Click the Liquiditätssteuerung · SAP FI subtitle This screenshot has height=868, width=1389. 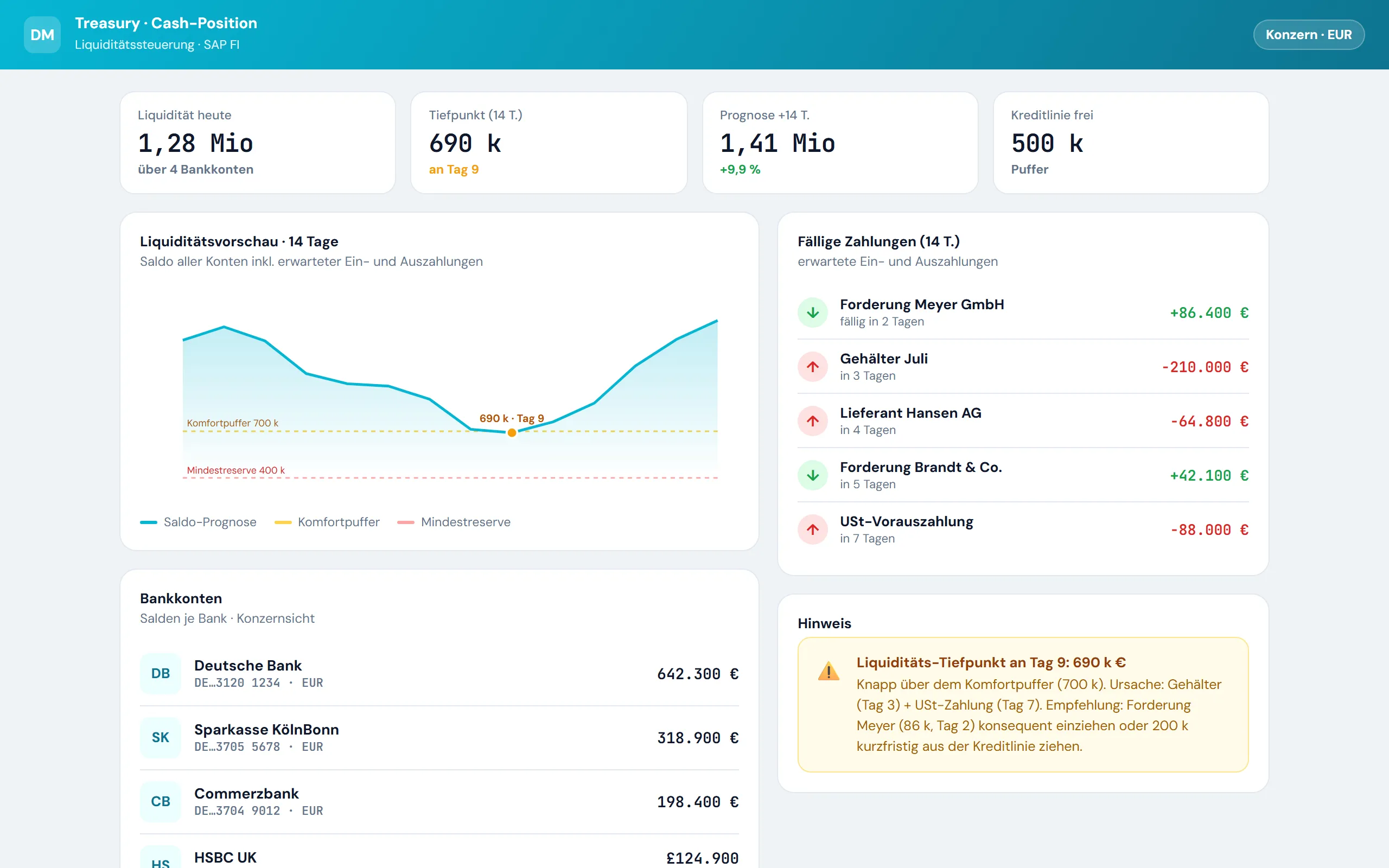(157, 45)
